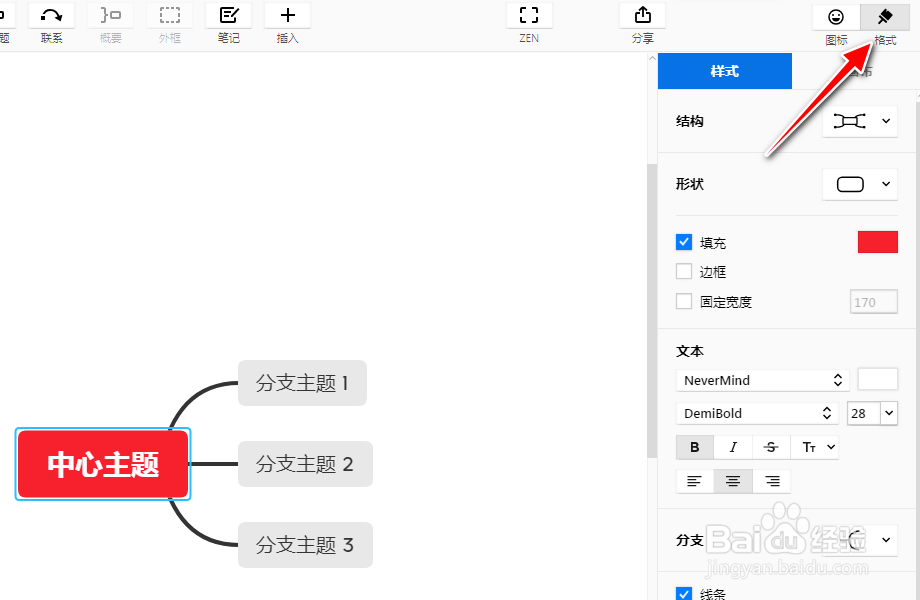Screen dimensions: 920x600
Task: Check the 固定宽度 fixed width option
Action: click(x=685, y=301)
